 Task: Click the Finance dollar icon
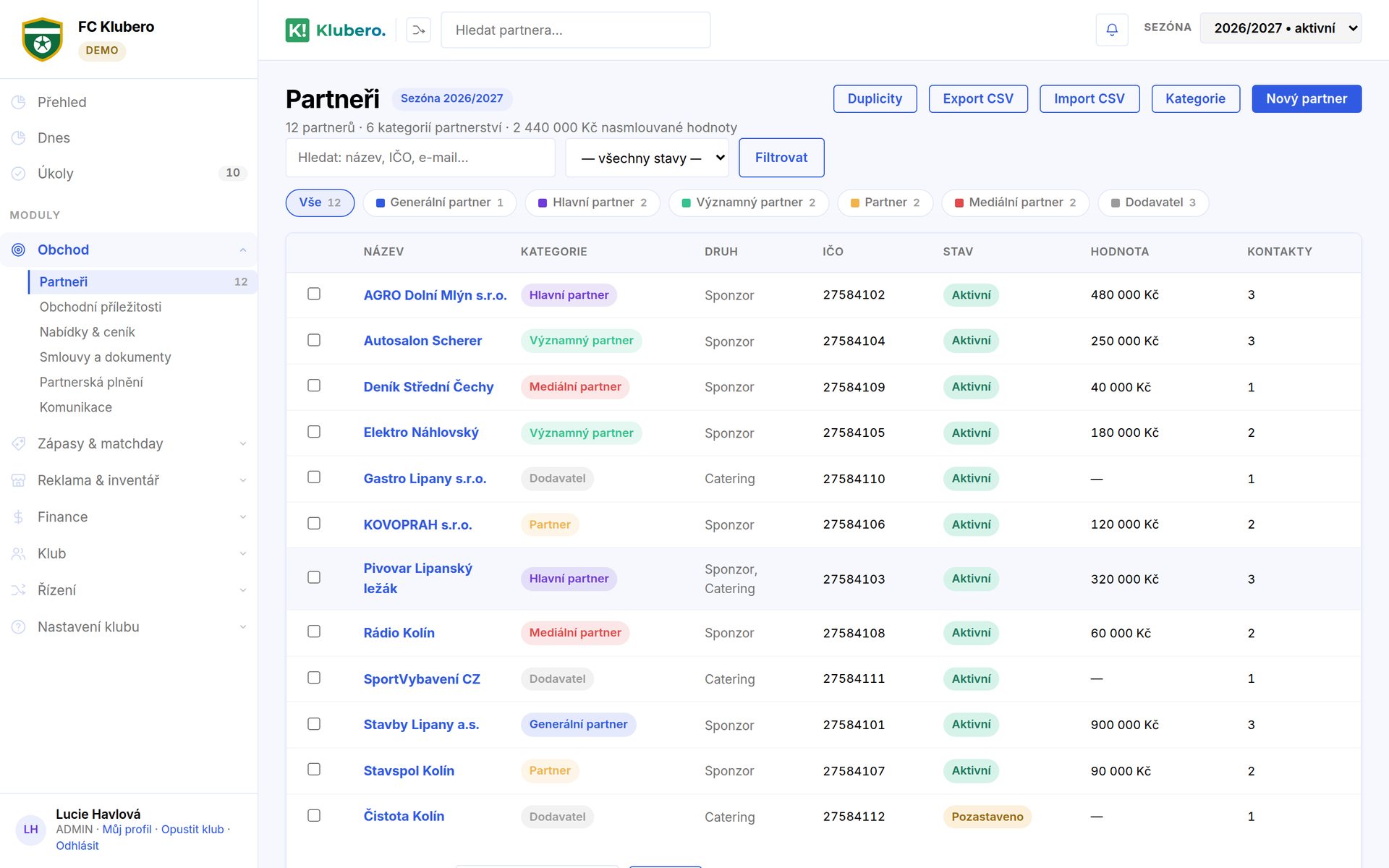tap(19, 516)
